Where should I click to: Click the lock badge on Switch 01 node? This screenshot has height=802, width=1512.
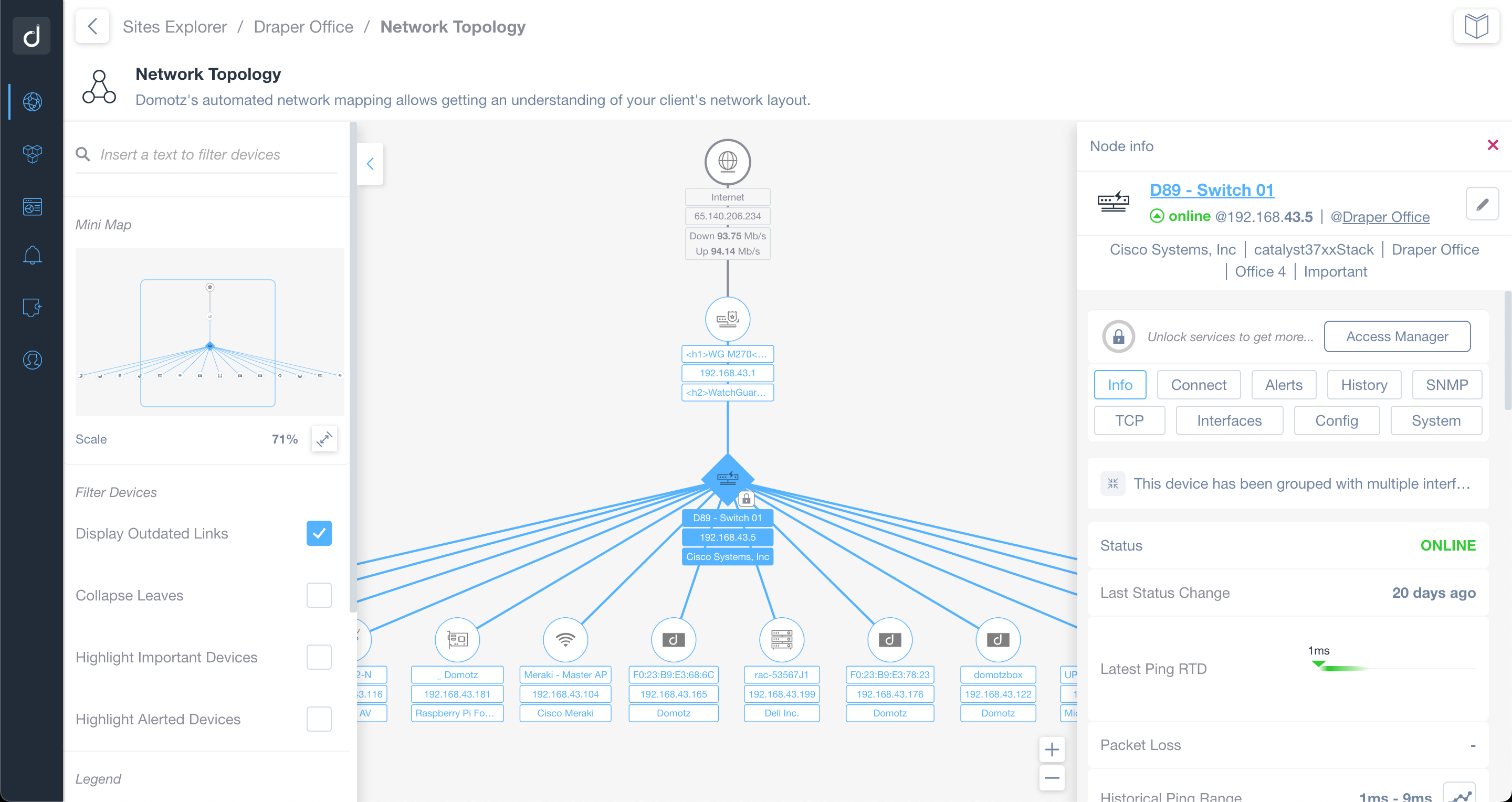[x=746, y=499]
